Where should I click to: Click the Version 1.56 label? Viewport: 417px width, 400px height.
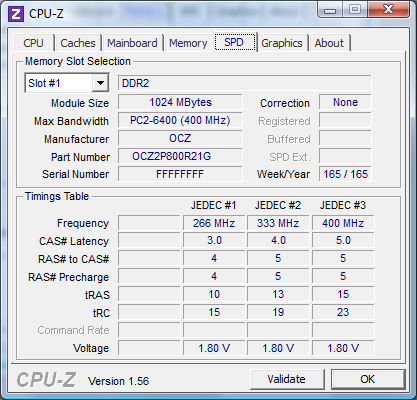point(118,381)
